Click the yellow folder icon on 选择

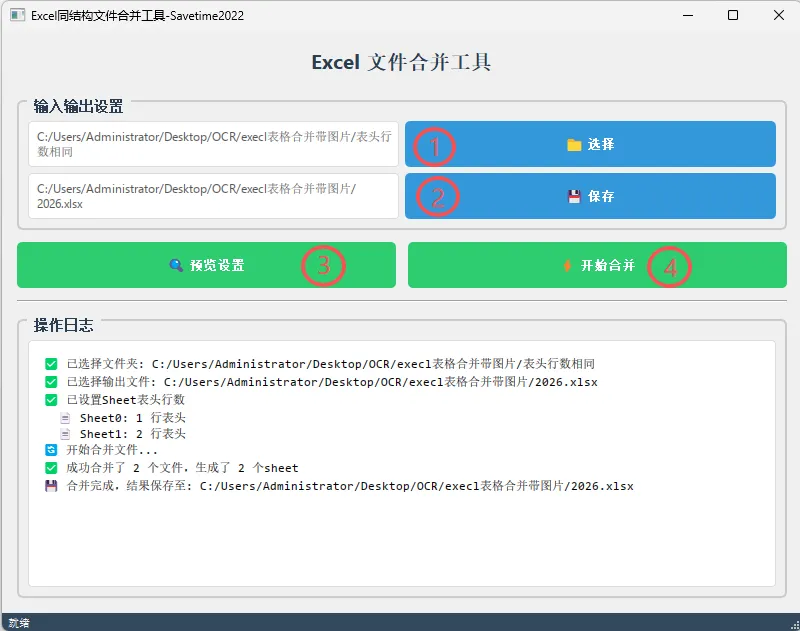point(574,145)
